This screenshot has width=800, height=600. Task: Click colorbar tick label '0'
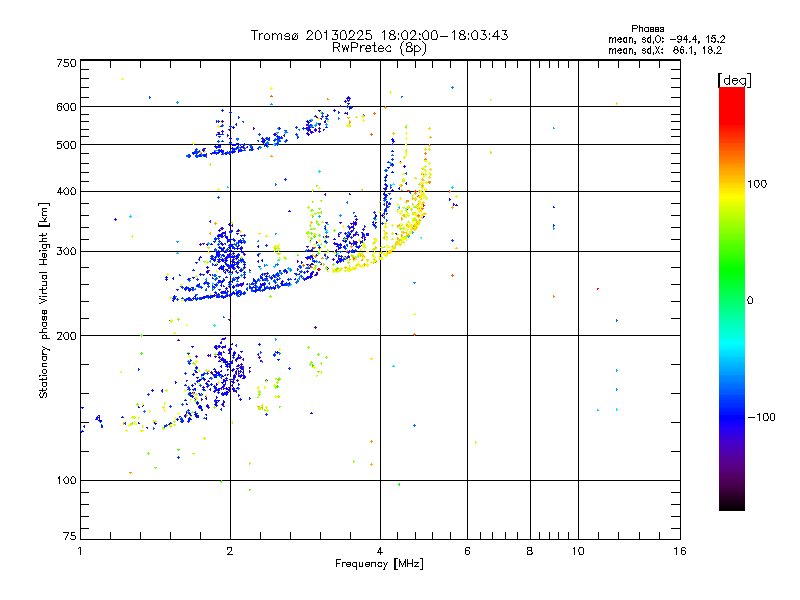click(750, 301)
